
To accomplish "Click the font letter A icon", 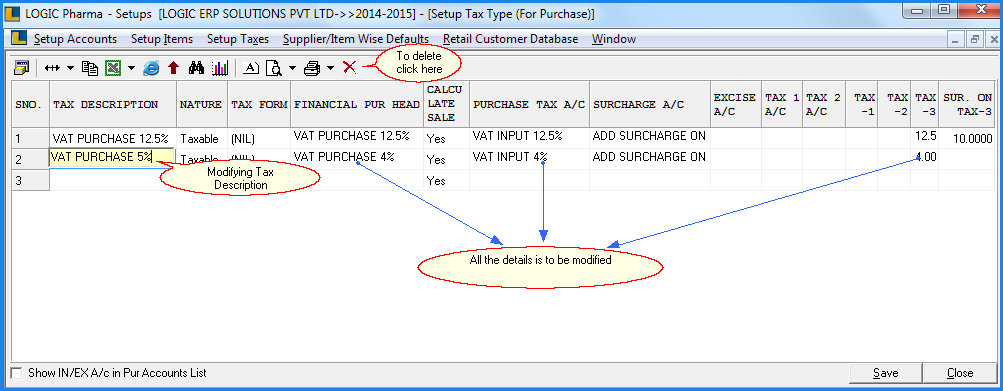I will pos(252,67).
